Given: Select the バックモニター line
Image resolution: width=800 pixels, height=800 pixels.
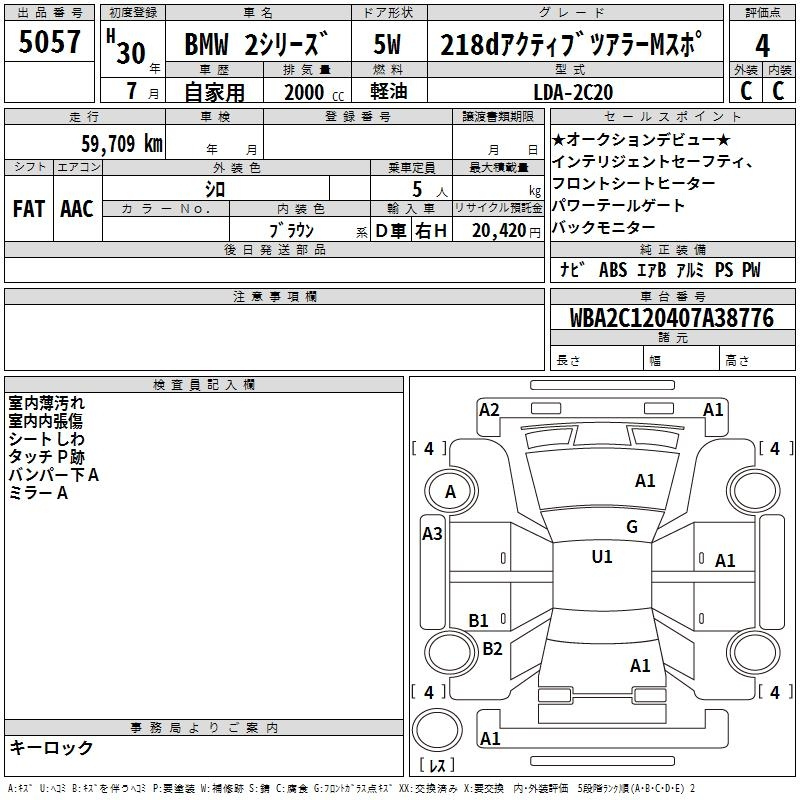Looking at the screenshot, I should point(604,227).
